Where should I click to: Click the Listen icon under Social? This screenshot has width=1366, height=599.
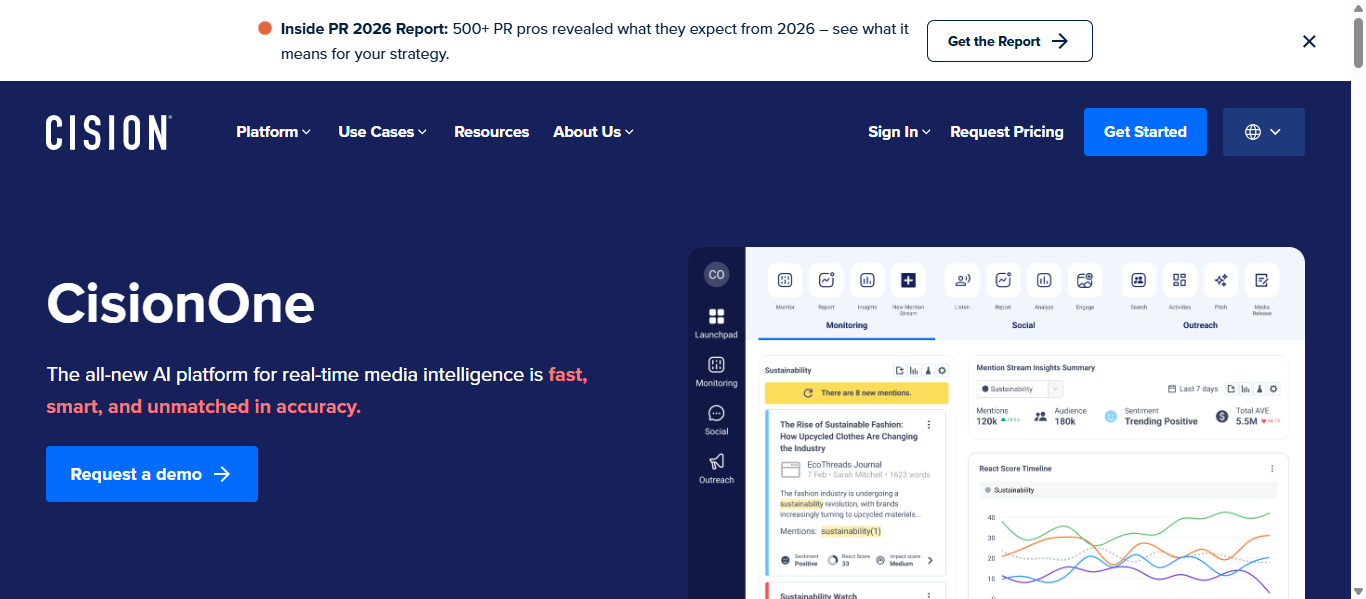tap(962, 281)
